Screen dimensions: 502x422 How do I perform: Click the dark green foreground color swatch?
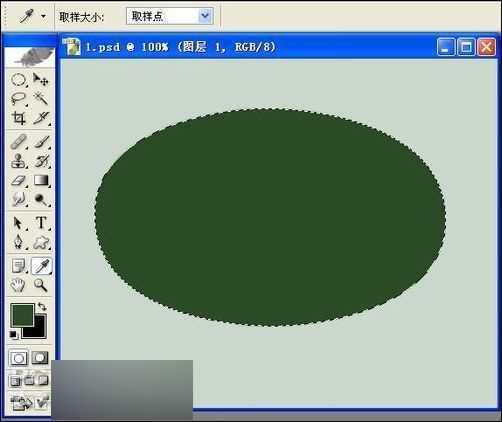pos(22,315)
